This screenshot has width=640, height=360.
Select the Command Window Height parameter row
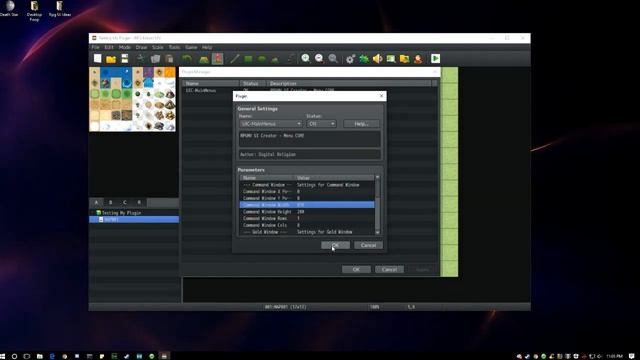point(307,212)
